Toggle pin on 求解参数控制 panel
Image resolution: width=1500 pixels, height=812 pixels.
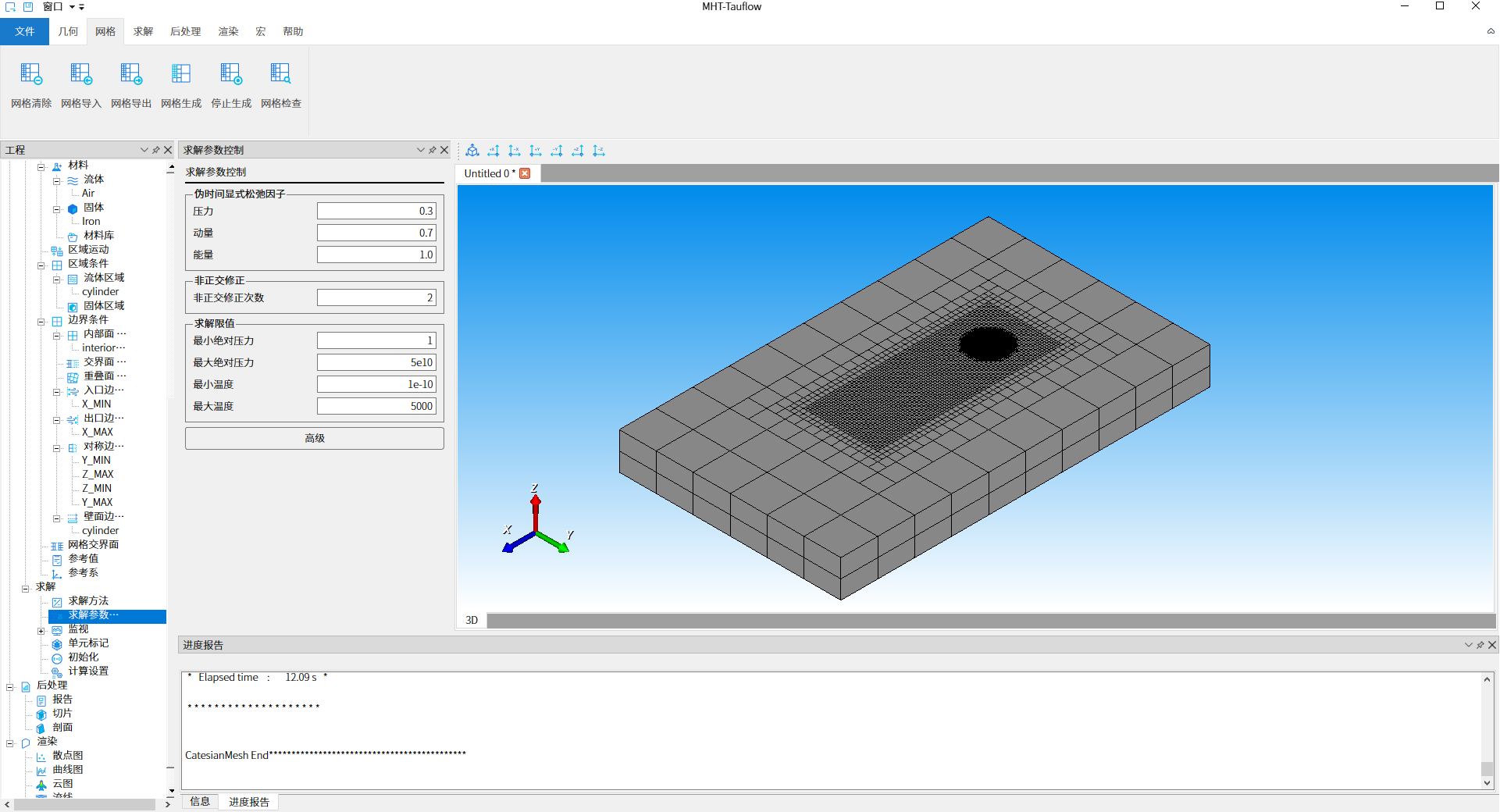[433, 150]
